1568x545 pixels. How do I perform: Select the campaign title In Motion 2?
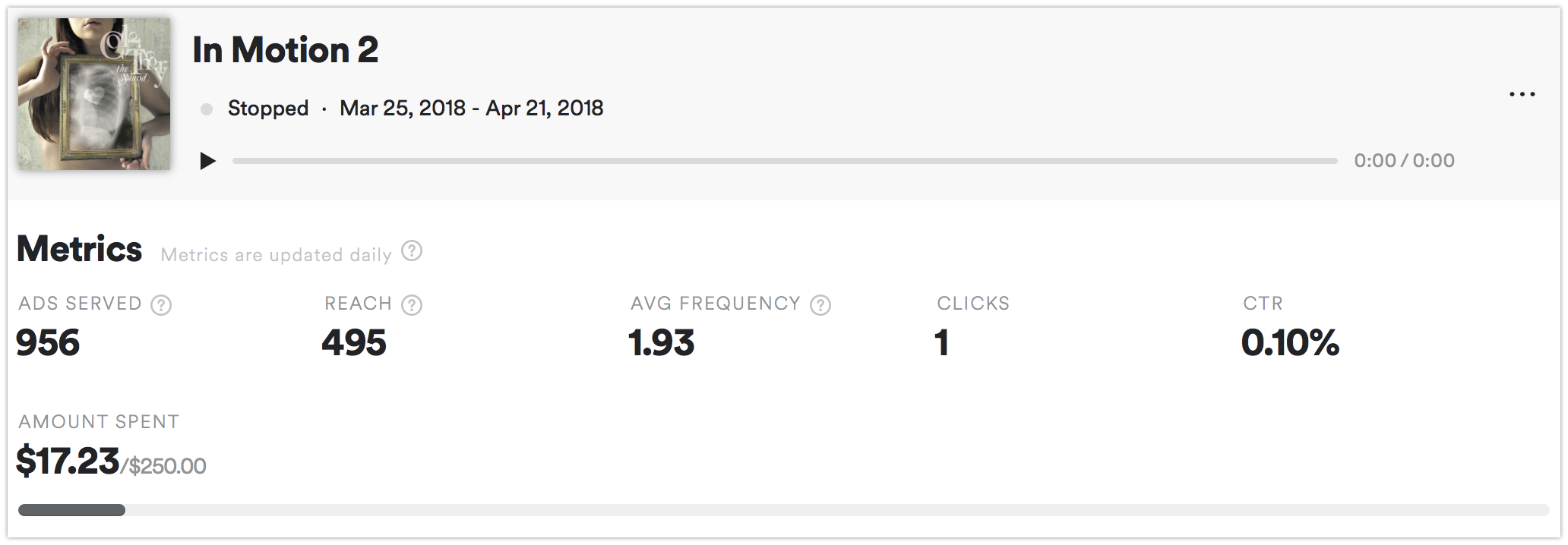(285, 51)
